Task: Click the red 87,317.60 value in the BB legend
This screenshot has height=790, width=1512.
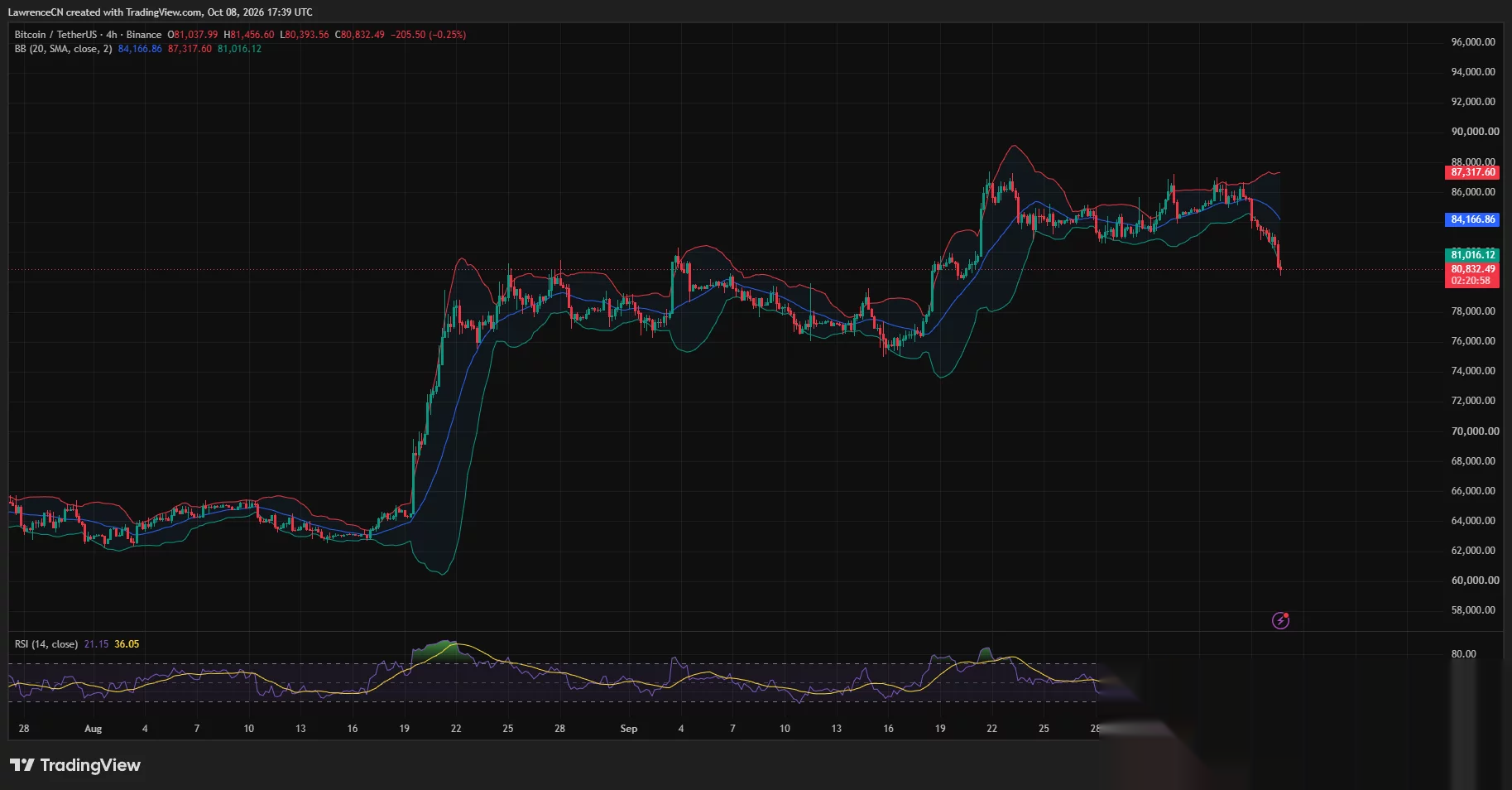Action: click(190, 49)
